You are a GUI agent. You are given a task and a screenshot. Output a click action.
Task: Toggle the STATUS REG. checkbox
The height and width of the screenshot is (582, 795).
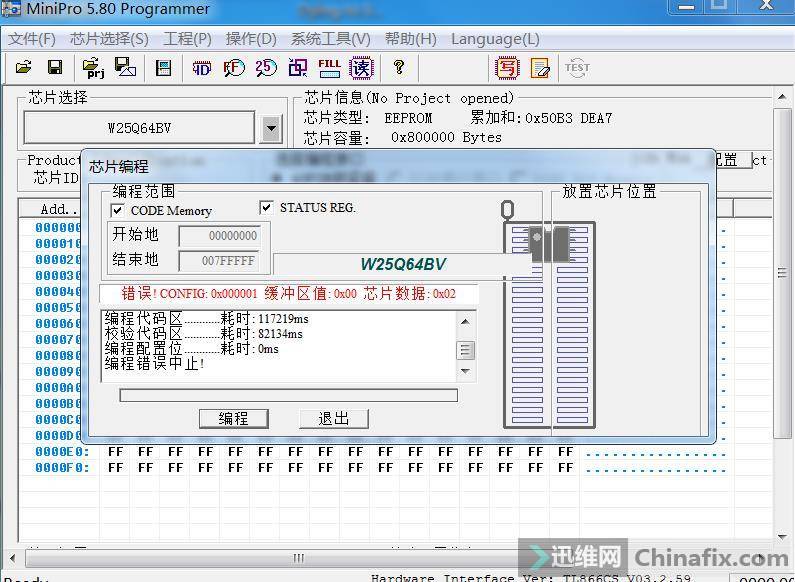[x=266, y=207]
